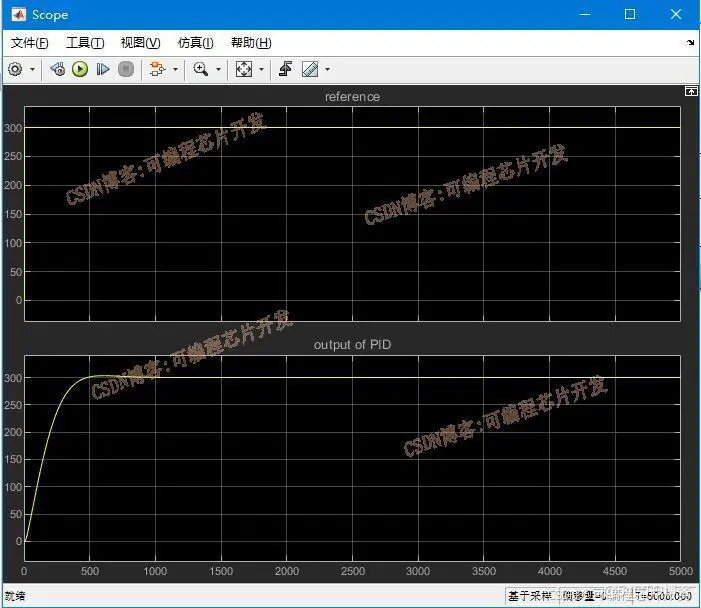Expand the Zoom tool dropdown arrow
701x608 pixels.
pos(218,69)
